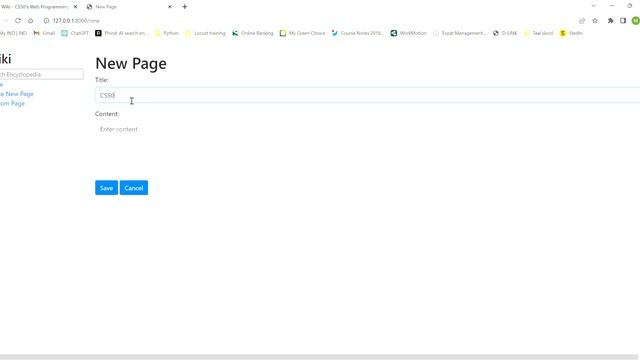Open the Taal skool bookmark folder

coord(538,33)
